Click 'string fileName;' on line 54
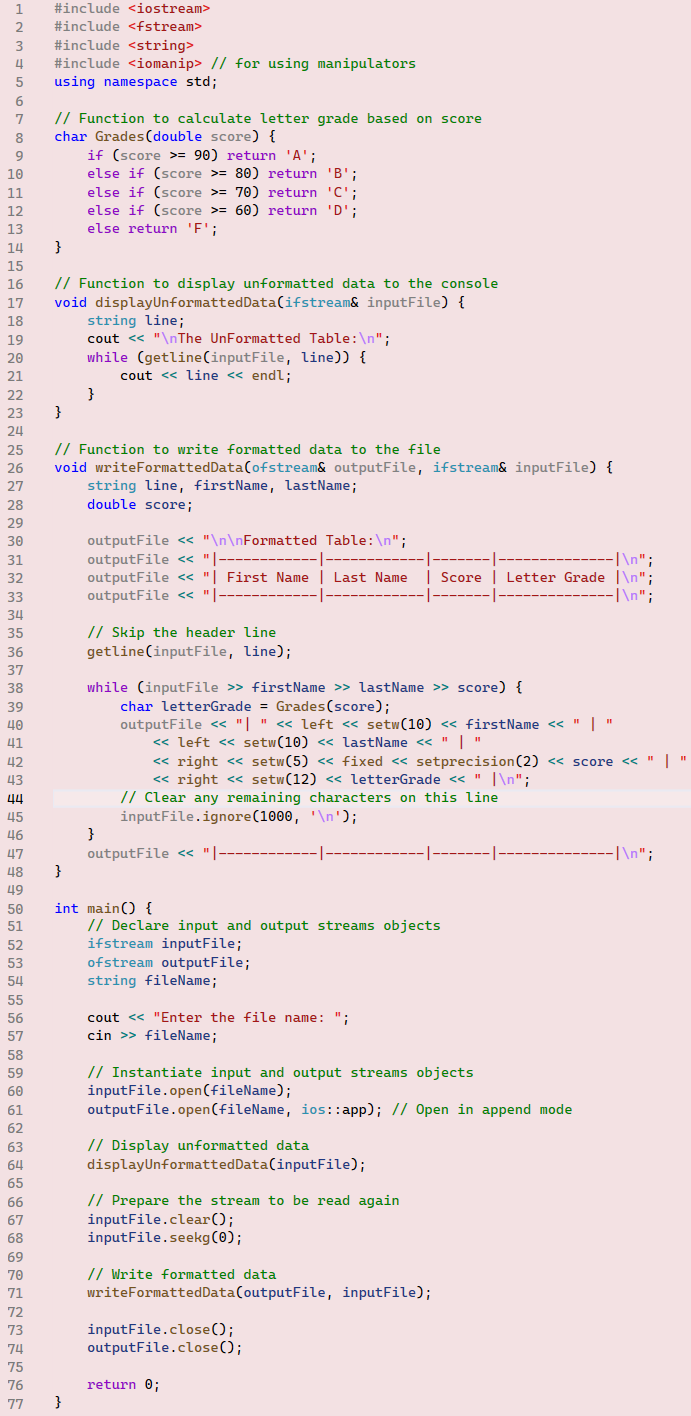691x1416 pixels. pyautogui.click(x=152, y=981)
